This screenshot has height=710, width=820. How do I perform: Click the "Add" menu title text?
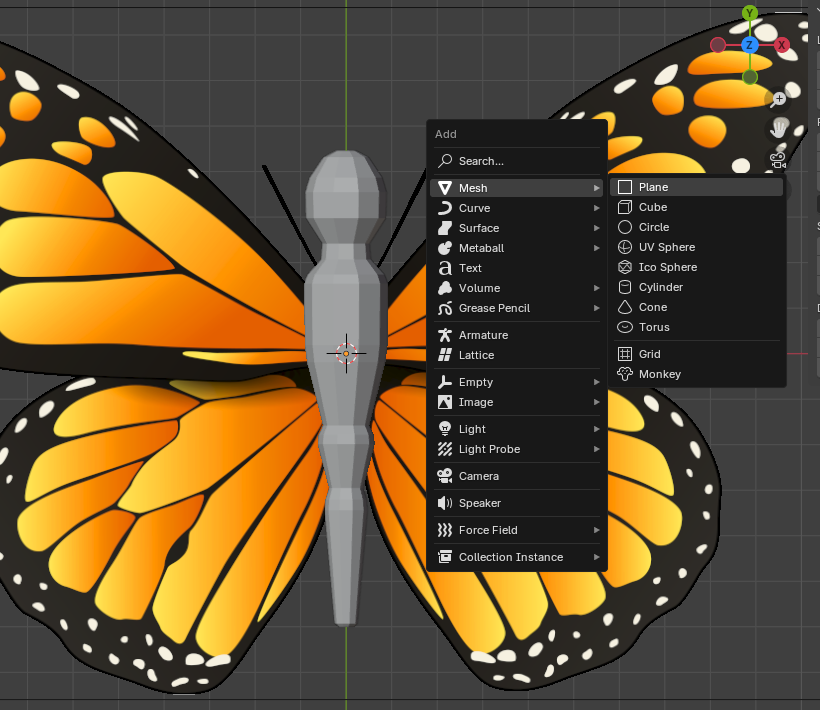(446, 134)
